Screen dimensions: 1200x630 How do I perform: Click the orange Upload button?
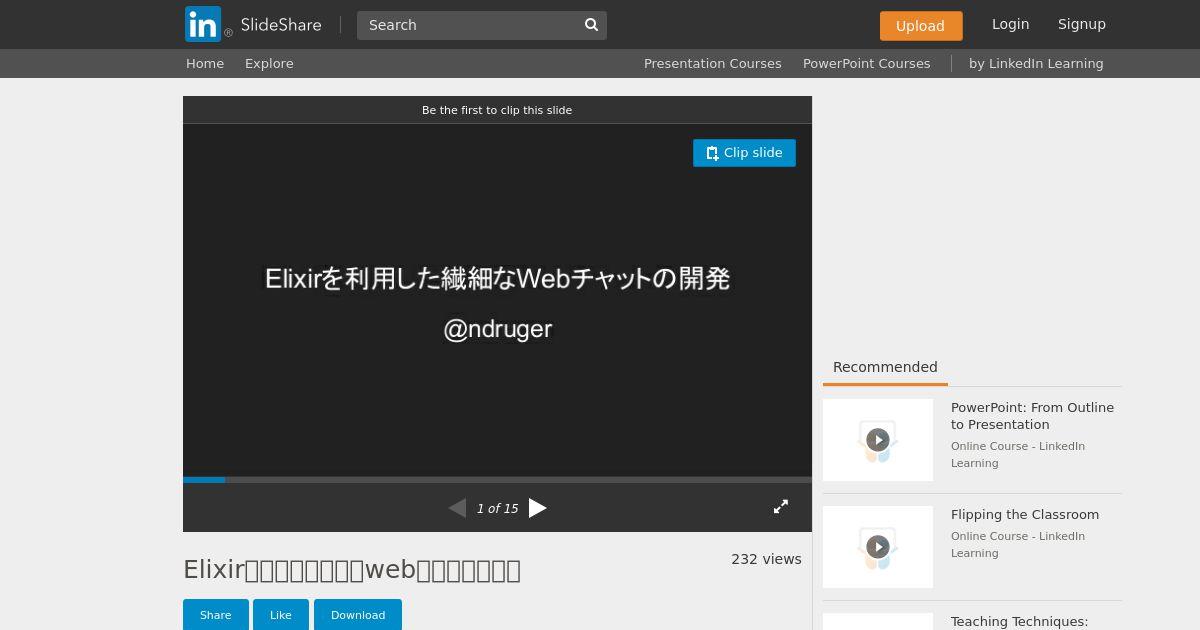click(x=921, y=26)
